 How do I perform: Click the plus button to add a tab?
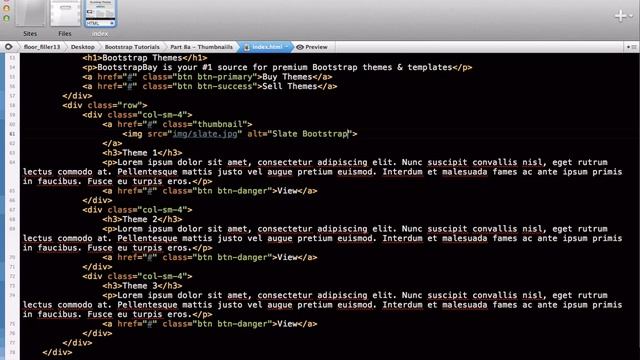[x=620, y=16]
